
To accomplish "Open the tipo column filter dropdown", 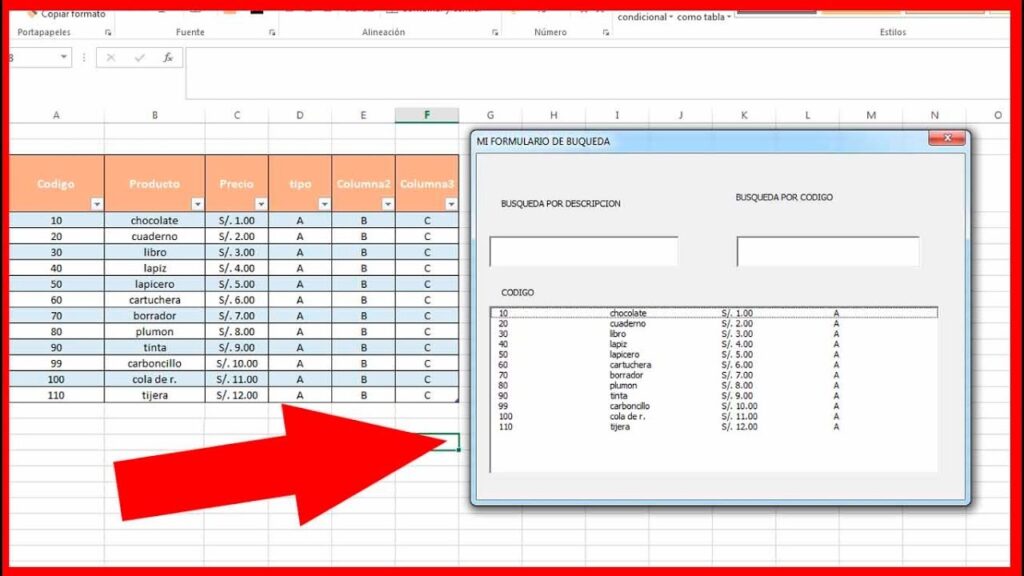I will coord(324,201).
